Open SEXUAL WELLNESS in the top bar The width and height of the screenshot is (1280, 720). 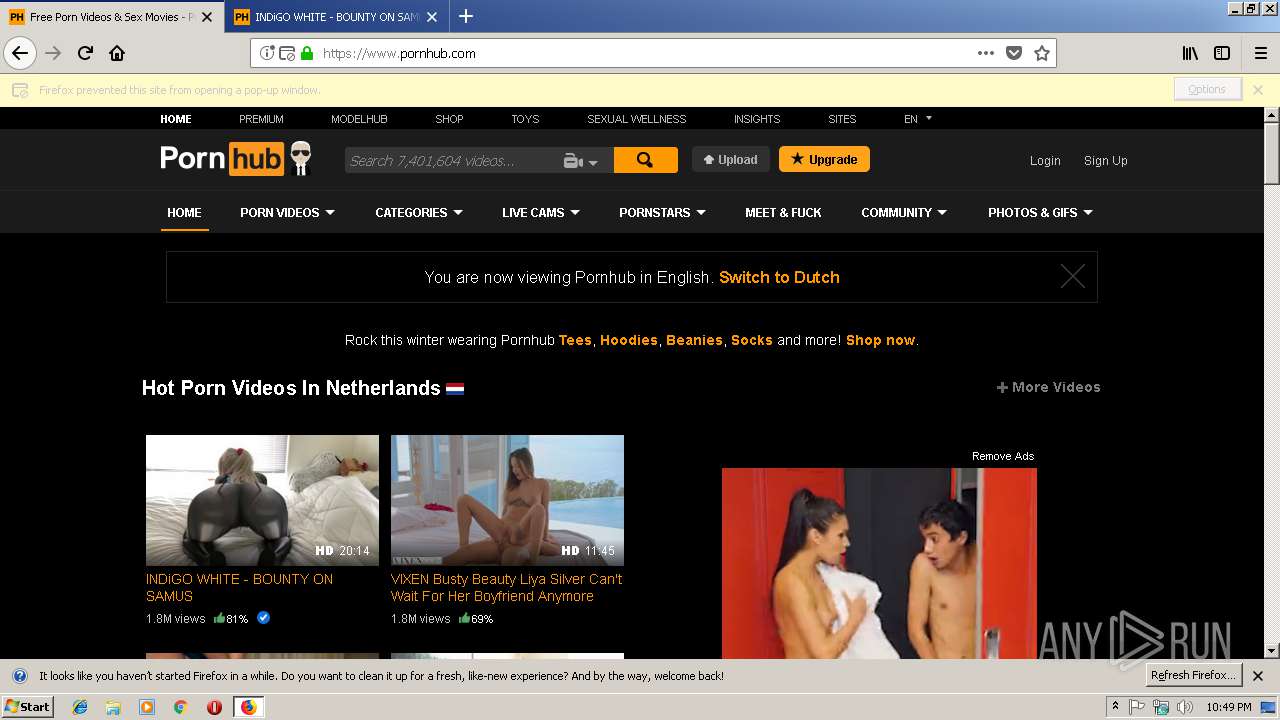click(637, 119)
